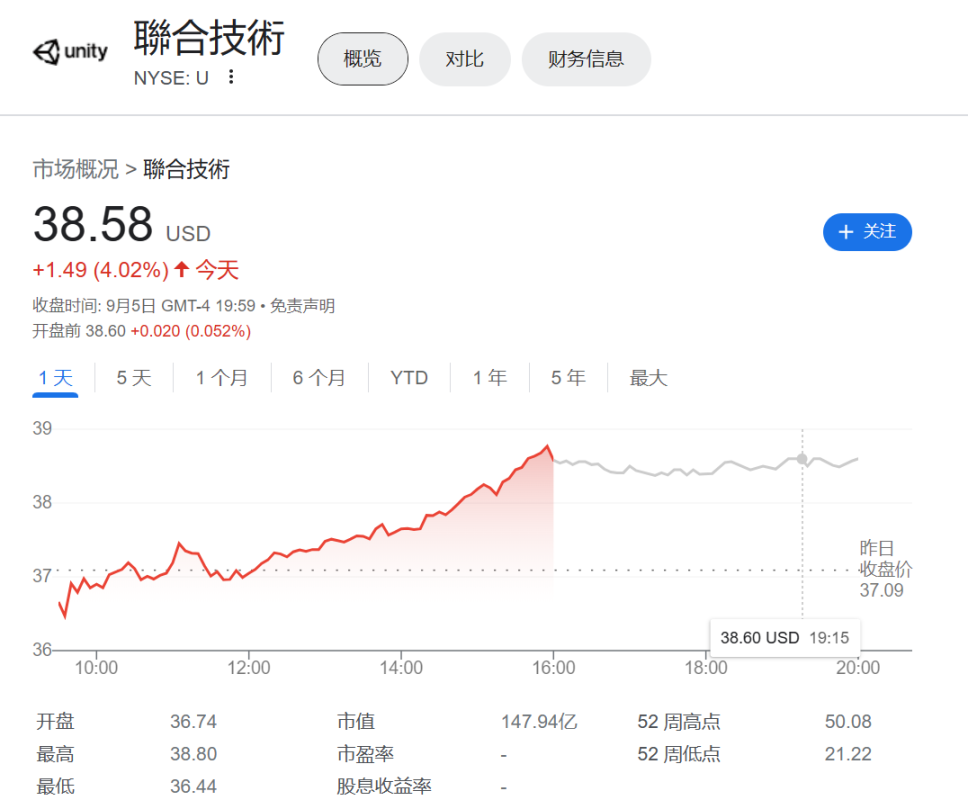Image resolution: width=968 pixels, height=809 pixels.
Task: Open the 市场概况 breadcrumb link
Action: (x=75, y=169)
